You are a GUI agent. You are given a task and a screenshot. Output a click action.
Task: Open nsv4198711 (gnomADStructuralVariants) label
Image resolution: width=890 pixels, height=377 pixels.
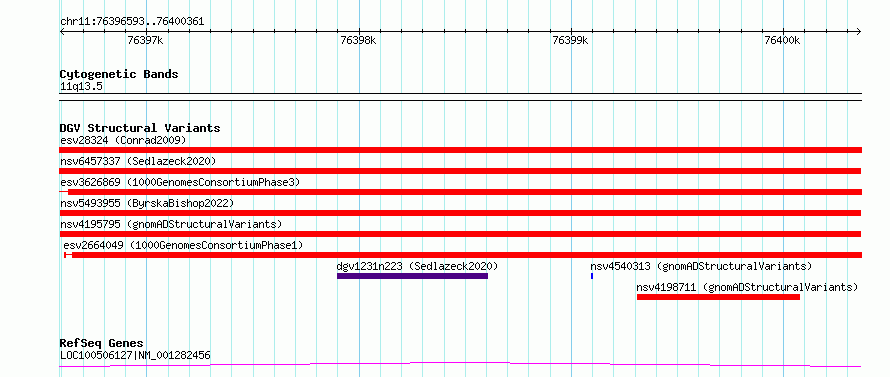pos(747,287)
